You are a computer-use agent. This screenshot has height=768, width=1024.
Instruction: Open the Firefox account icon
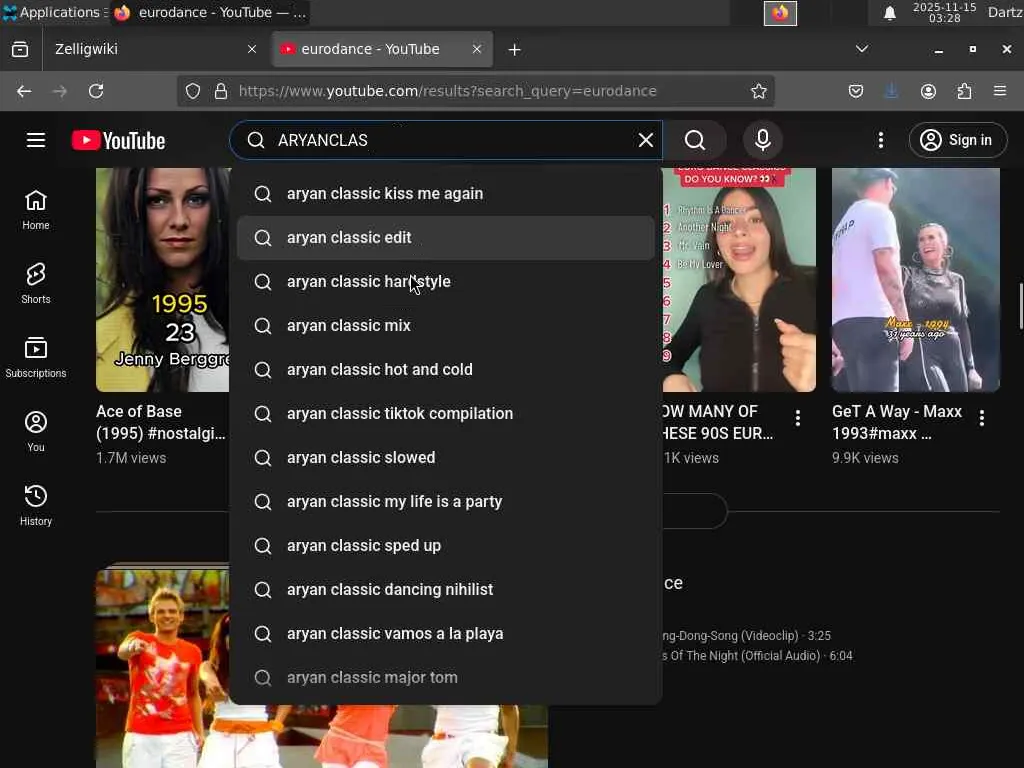tap(928, 91)
